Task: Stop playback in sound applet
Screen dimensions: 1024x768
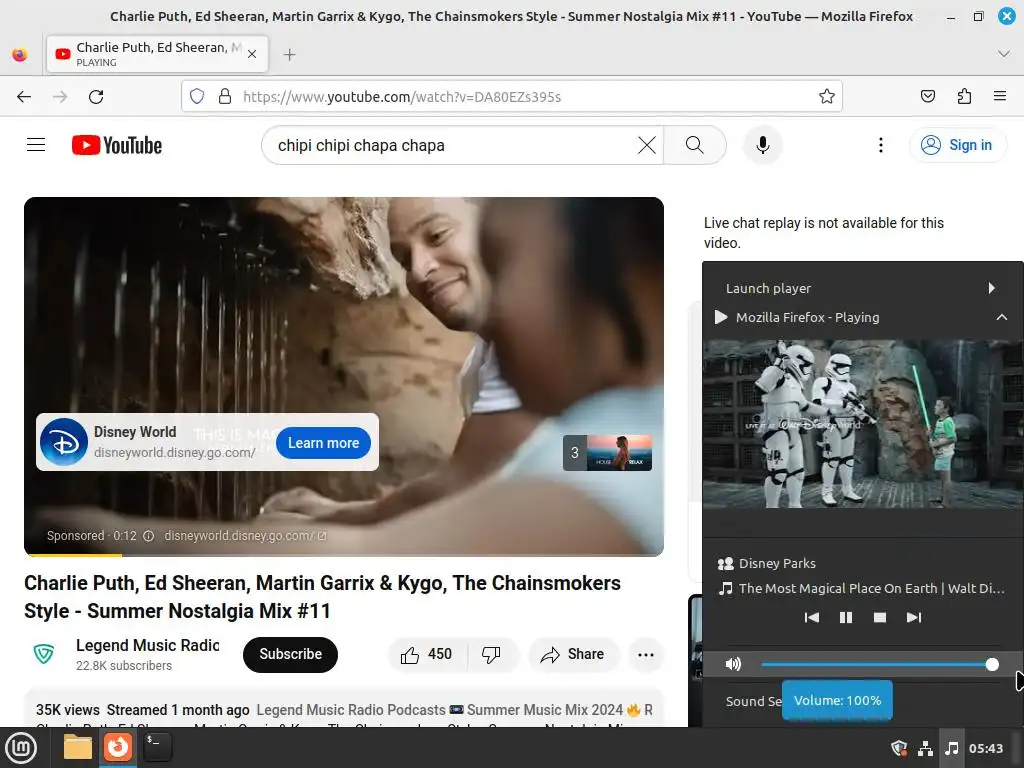Action: pos(880,617)
